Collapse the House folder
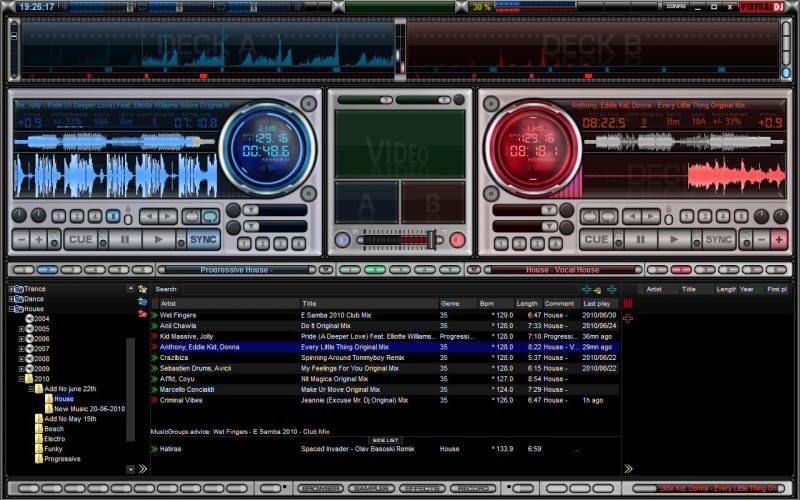Viewport: 800px width, 500px height. [x=11, y=309]
